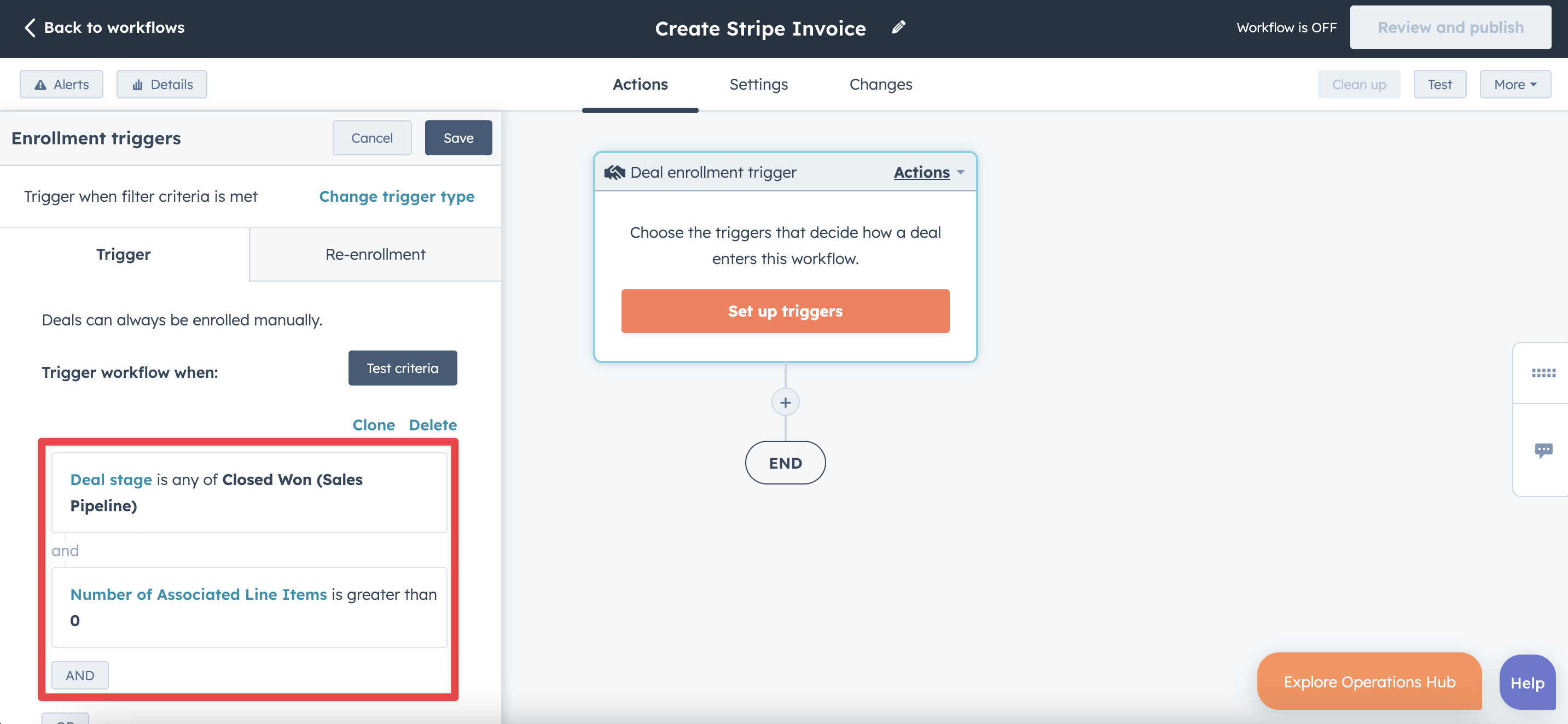Add an AND filter condition
The image size is (1568, 724).
[80, 675]
